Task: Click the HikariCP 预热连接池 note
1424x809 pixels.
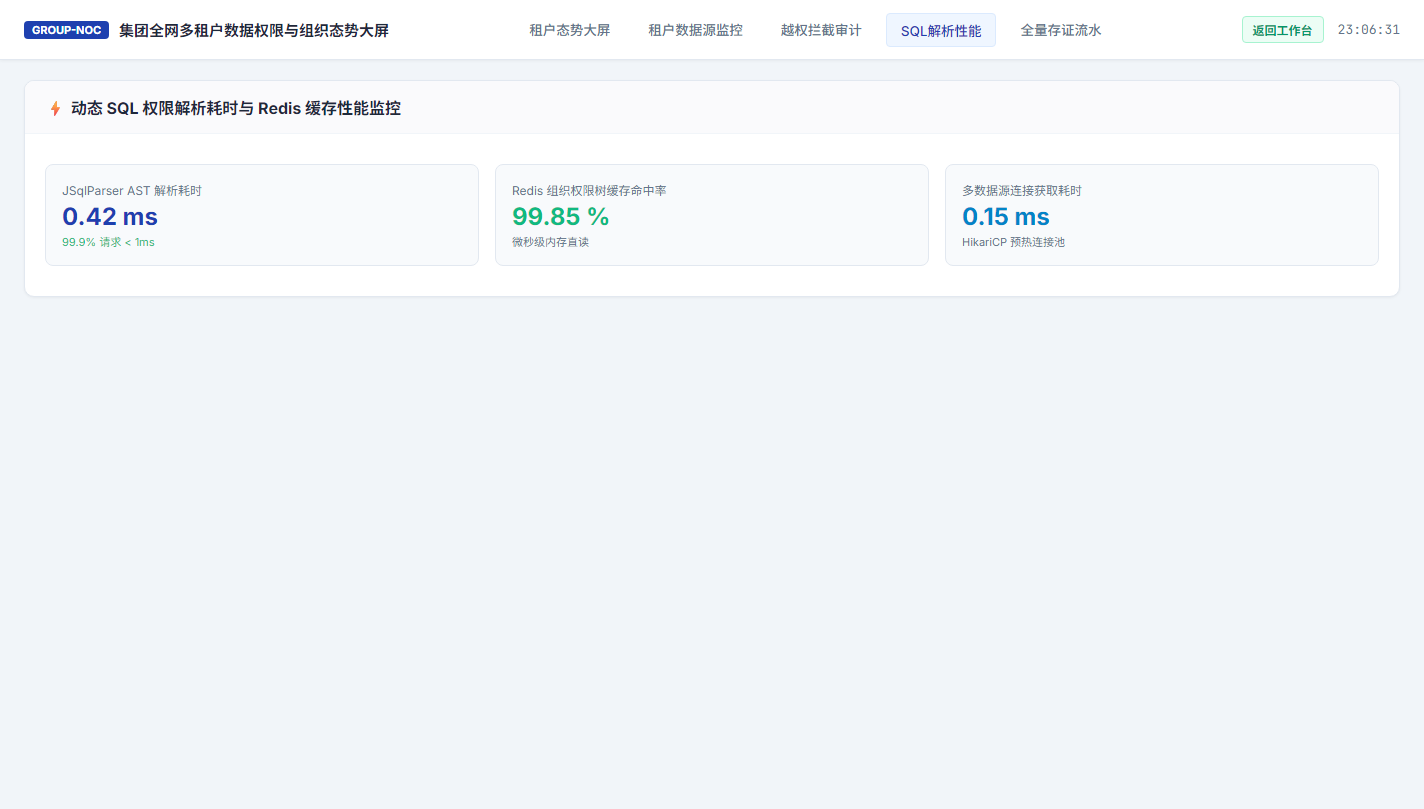Action: tap(1013, 242)
